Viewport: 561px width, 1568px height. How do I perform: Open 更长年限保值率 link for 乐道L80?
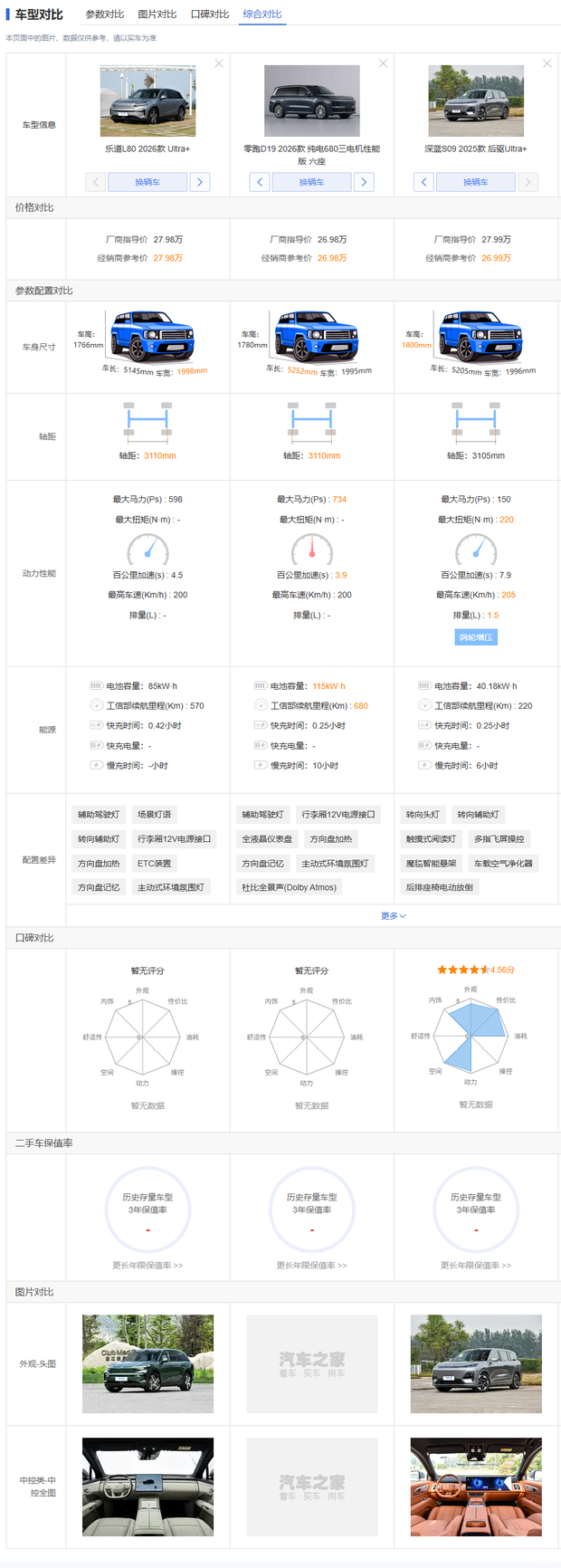tap(147, 1265)
